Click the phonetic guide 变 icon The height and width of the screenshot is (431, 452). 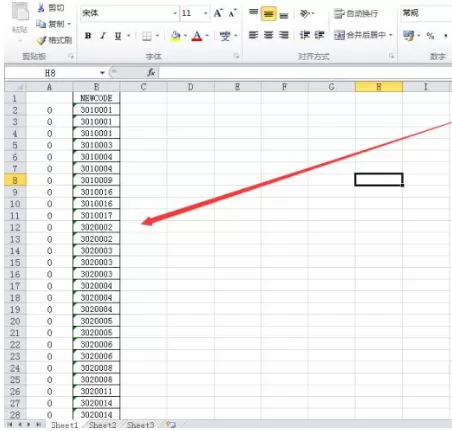pos(225,36)
